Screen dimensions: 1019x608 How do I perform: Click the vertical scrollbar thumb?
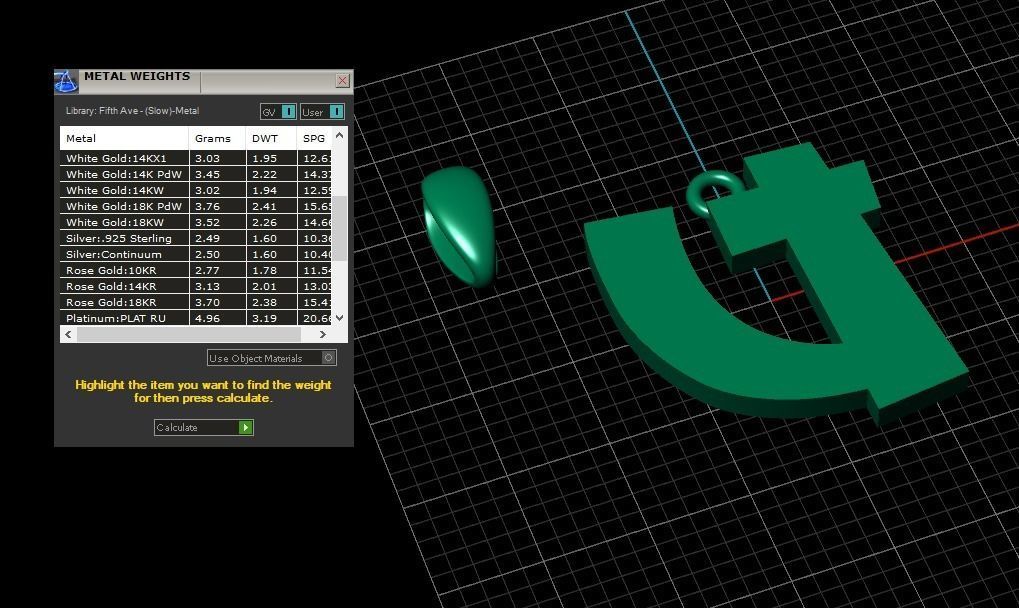(x=339, y=227)
